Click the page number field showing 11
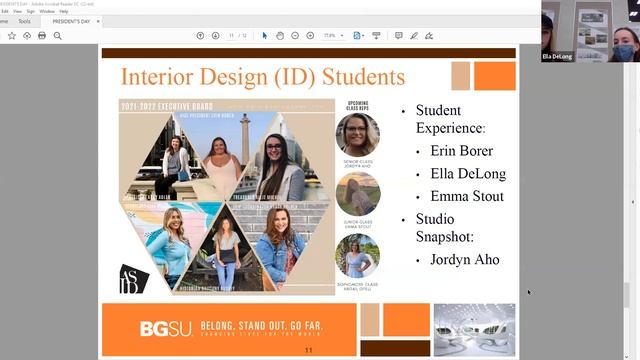Viewport: 640px width, 360px height. pos(231,36)
